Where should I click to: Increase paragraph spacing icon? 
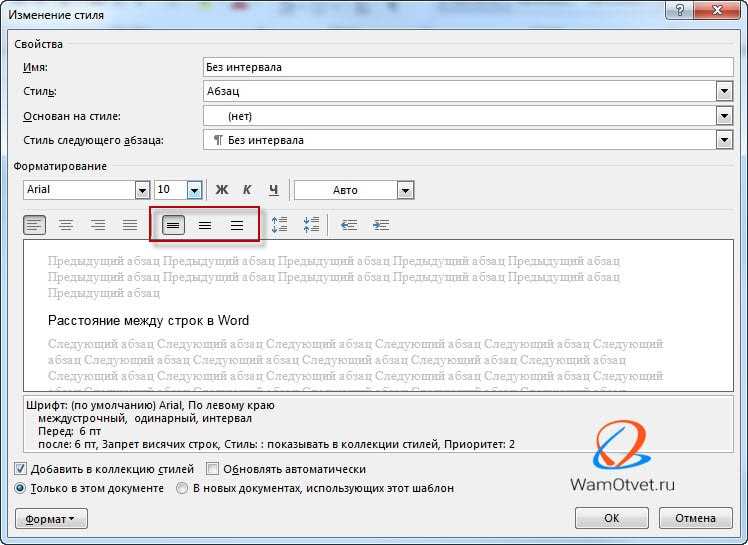(280, 225)
